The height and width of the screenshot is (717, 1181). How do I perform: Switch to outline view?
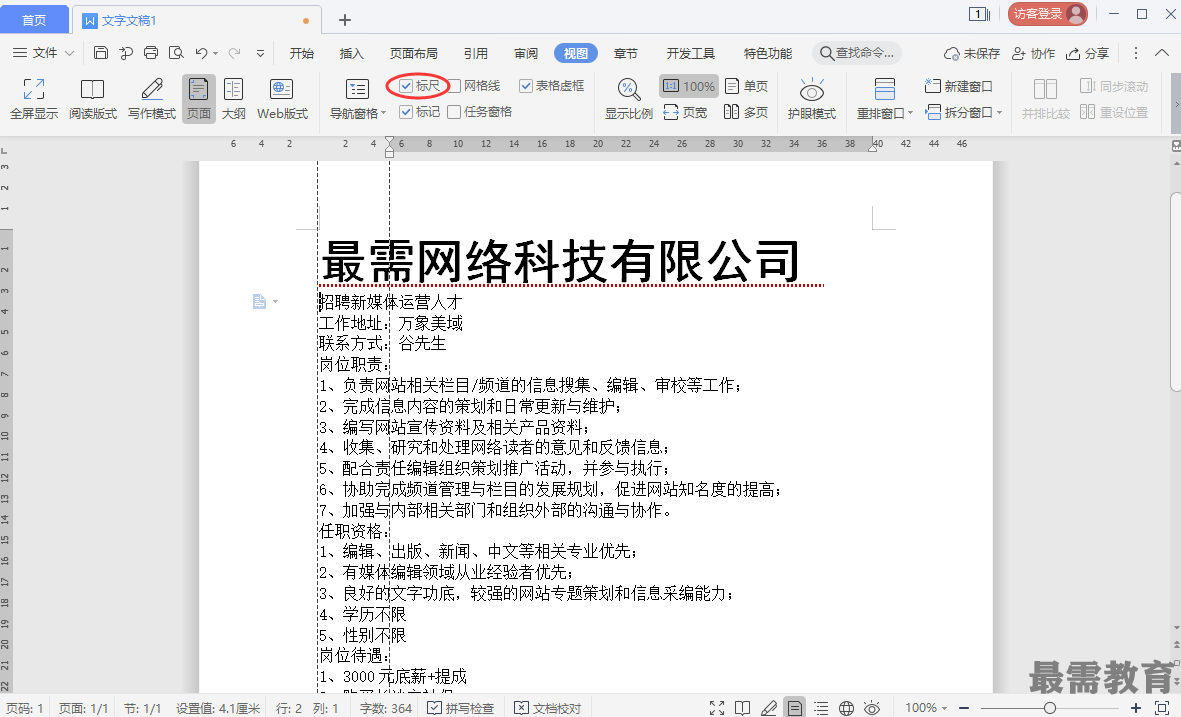tap(233, 99)
